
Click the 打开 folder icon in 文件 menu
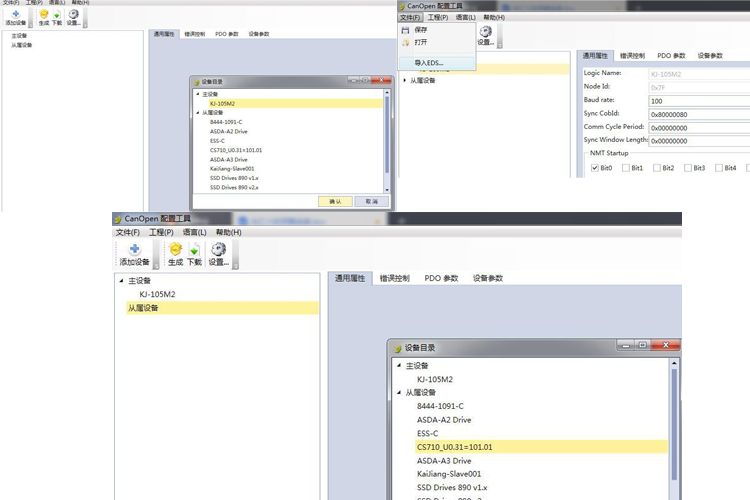[x=405, y=42]
